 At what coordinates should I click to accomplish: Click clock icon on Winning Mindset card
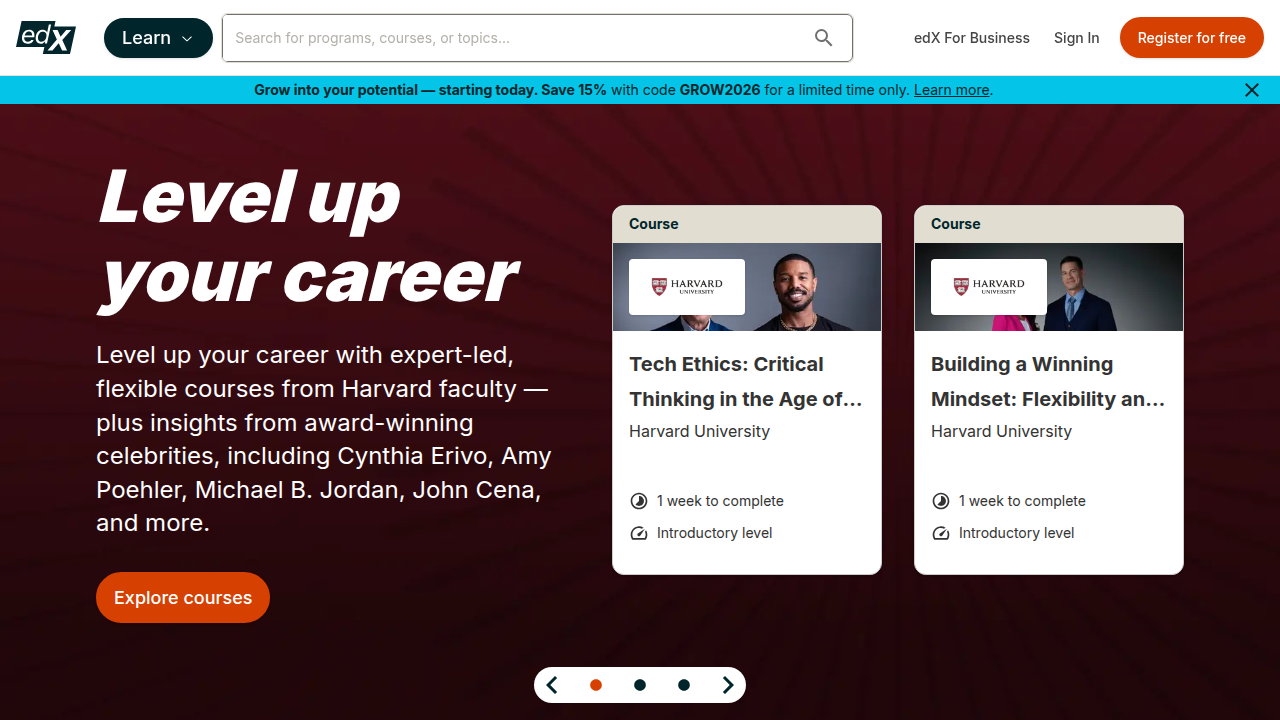point(941,501)
